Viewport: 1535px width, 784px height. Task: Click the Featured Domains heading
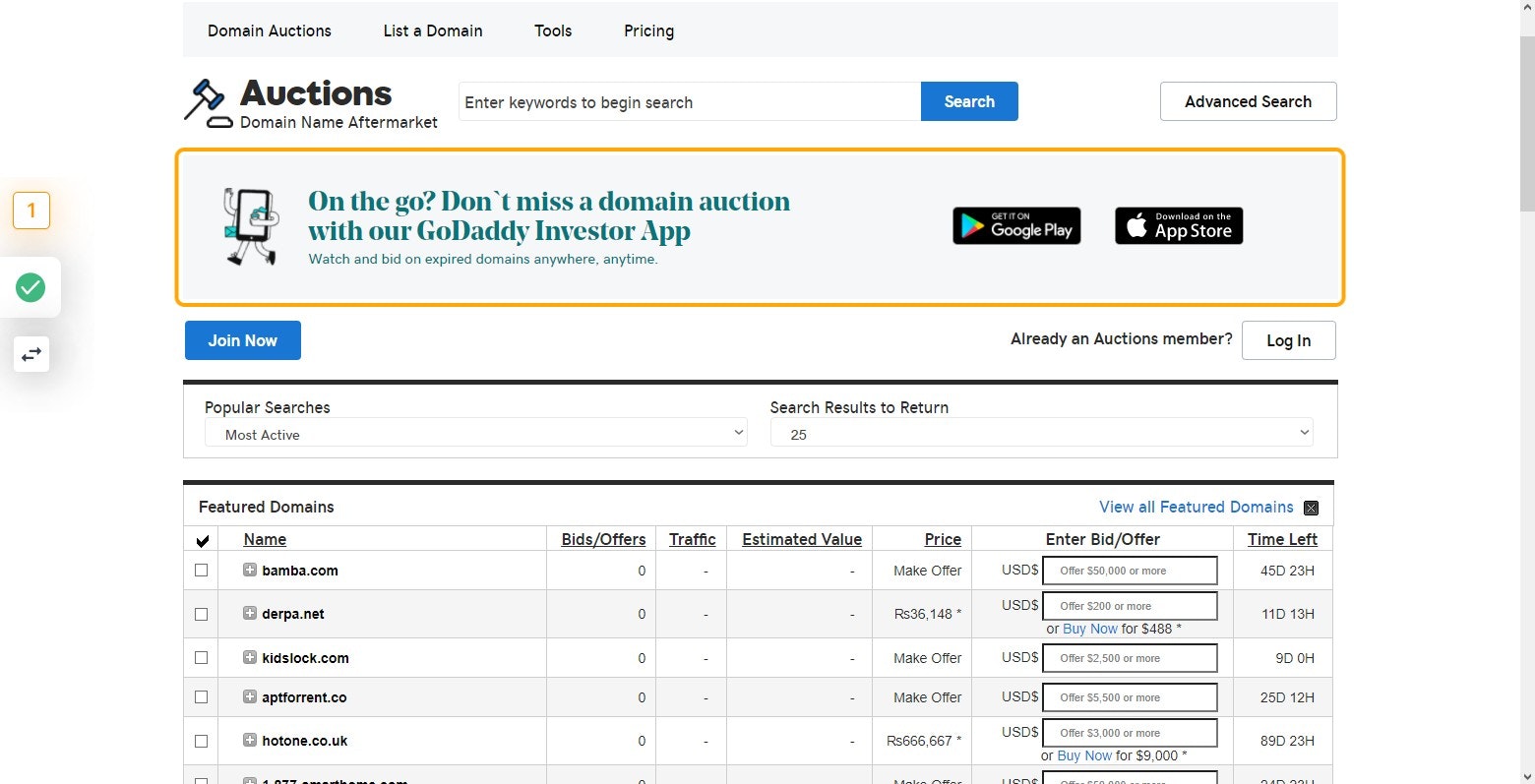[267, 507]
